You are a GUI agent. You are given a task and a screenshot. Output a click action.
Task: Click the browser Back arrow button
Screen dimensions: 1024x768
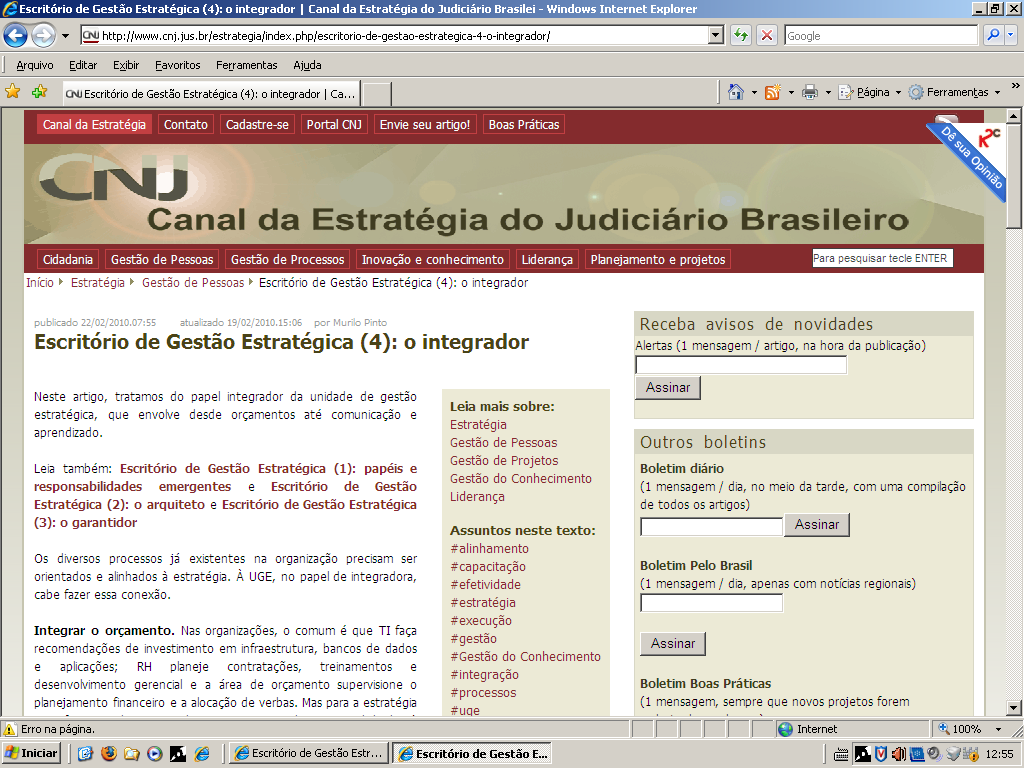pos(16,36)
